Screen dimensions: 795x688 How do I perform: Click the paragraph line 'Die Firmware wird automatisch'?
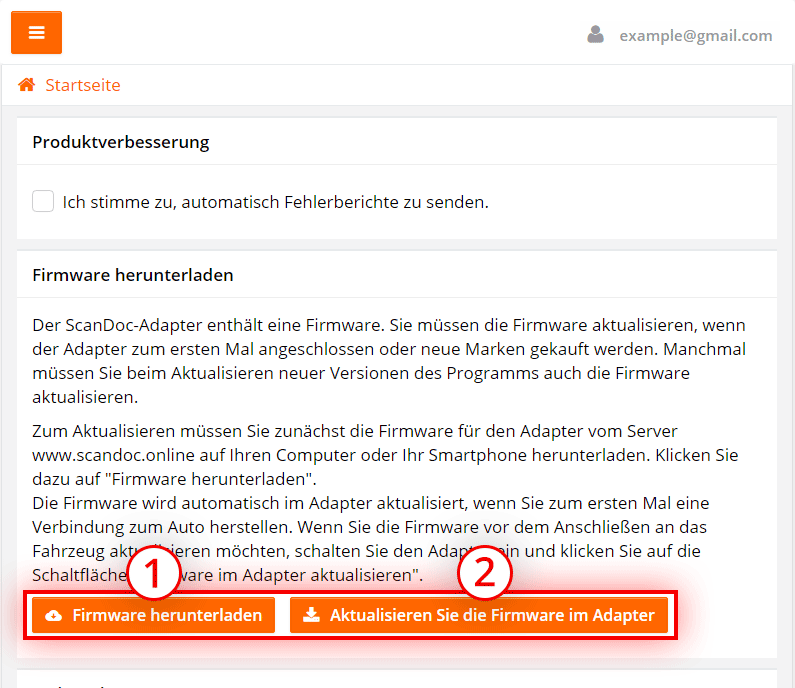(371, 503)
